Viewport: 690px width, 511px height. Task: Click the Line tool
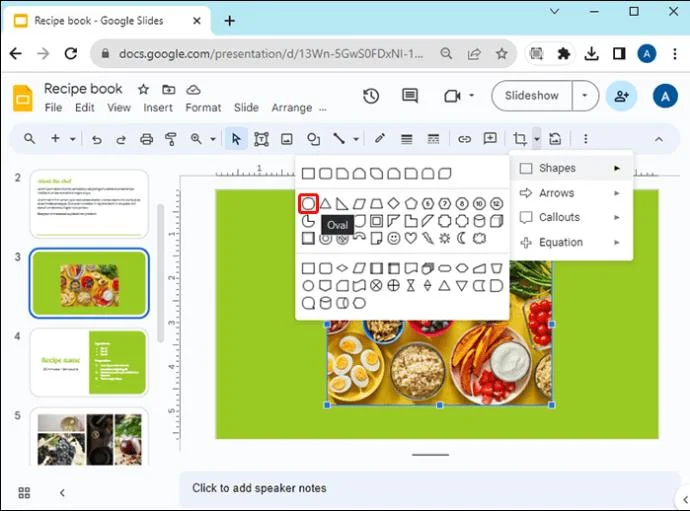[x=339, y=139]
